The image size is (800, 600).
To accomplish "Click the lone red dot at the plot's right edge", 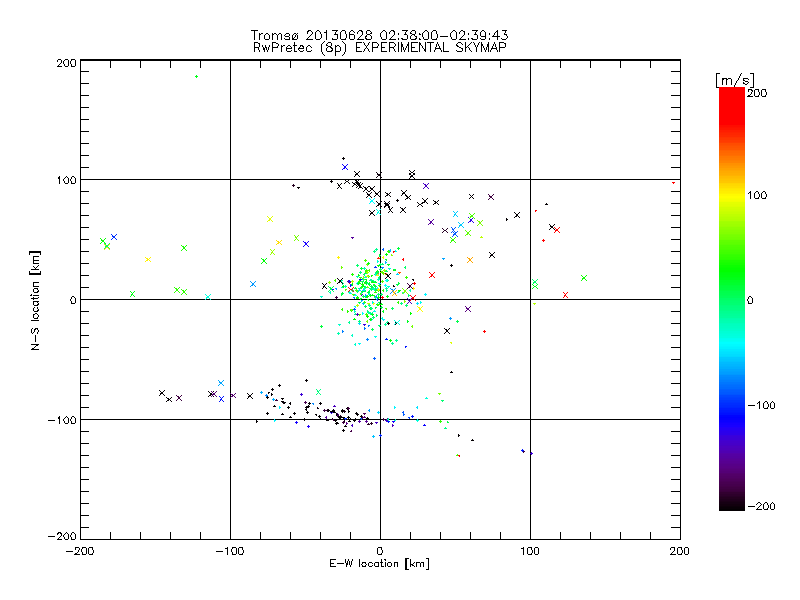I will pos(673,183).
